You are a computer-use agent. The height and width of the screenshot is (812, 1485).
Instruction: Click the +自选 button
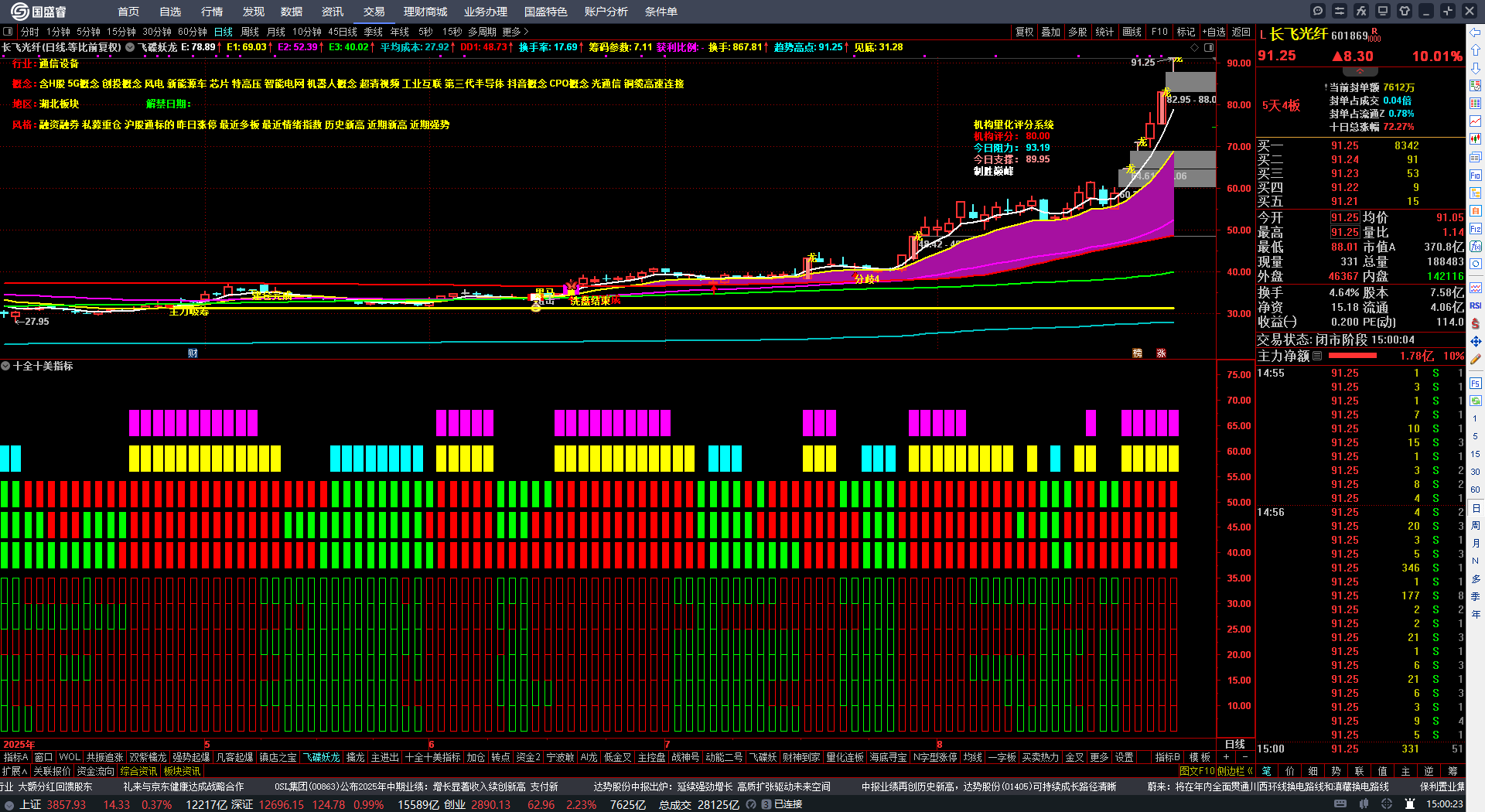[x=1214, y=32]
